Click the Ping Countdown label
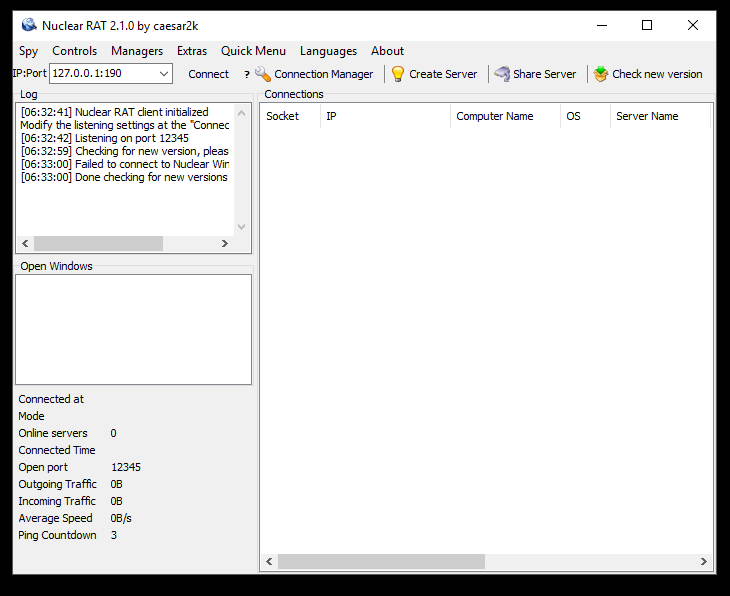This screenshot has width=730, height=596. click(57, 535)
